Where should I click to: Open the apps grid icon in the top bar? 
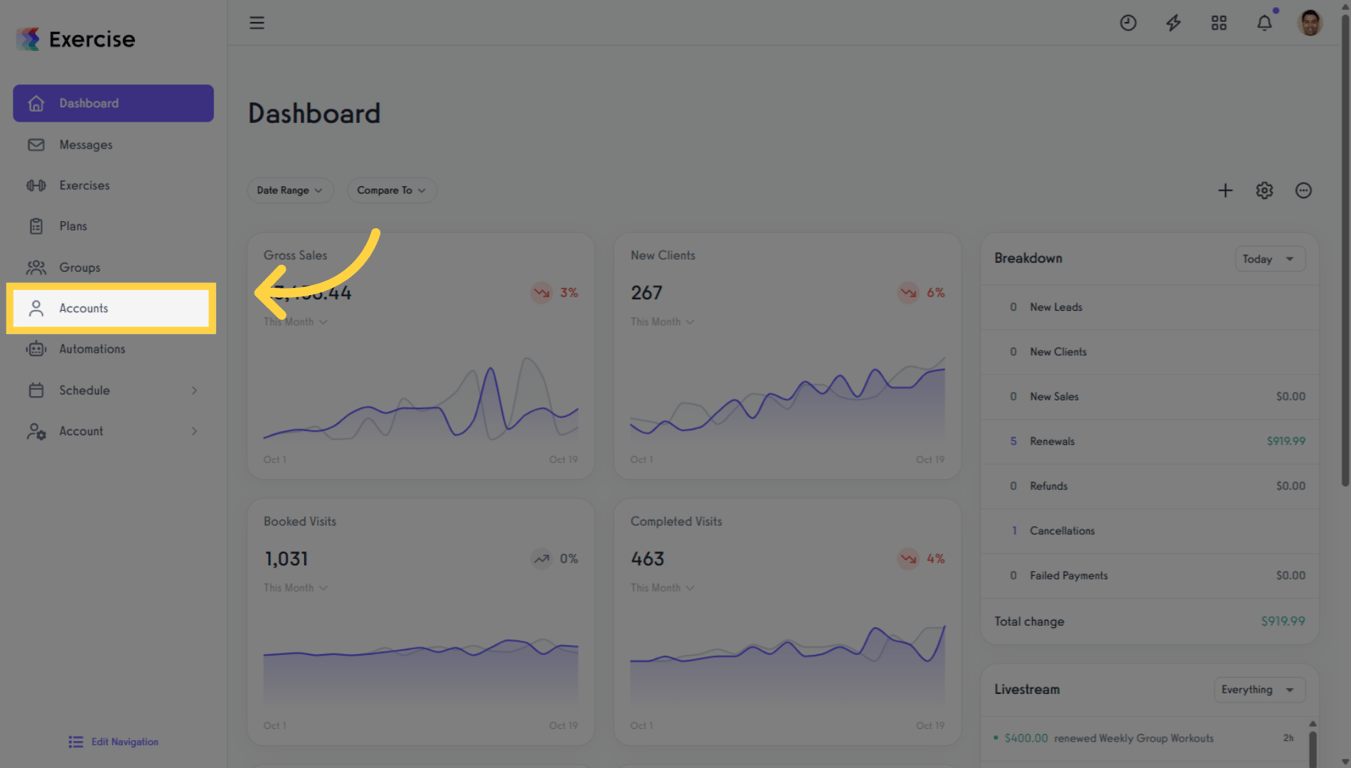click(x=1218, y=22)
